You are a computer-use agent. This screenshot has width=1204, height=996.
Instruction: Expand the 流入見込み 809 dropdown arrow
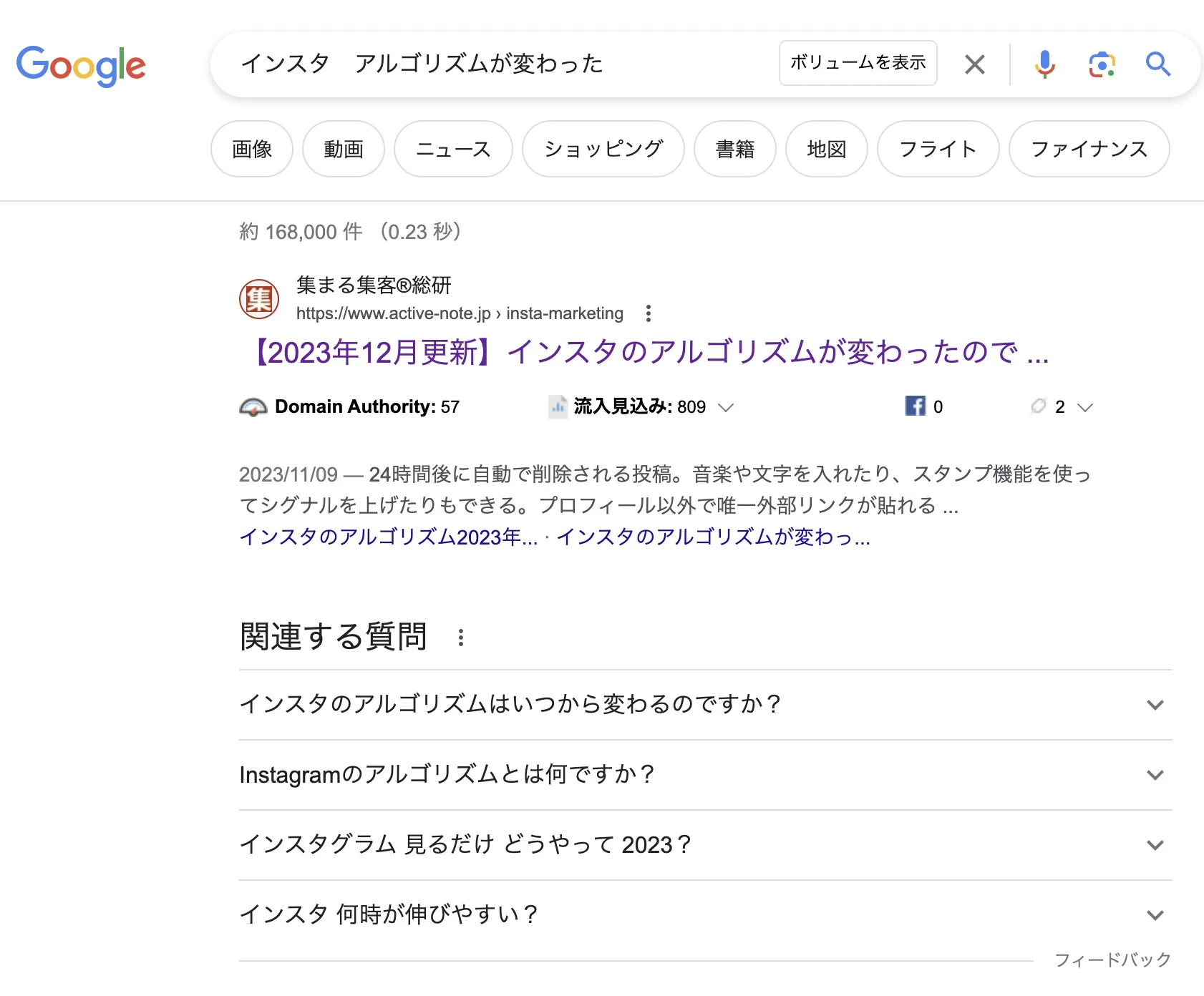coord(726,408)
